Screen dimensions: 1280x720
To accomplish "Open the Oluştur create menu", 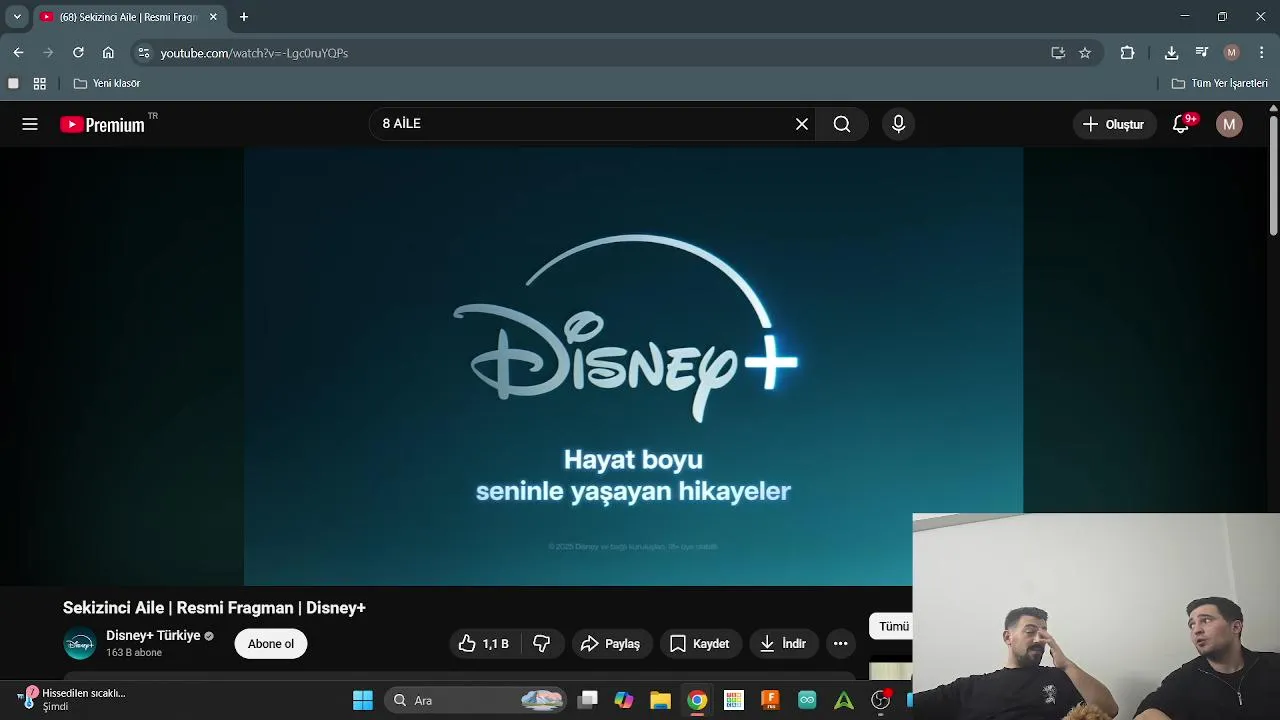I will [x=1114, y=124].
